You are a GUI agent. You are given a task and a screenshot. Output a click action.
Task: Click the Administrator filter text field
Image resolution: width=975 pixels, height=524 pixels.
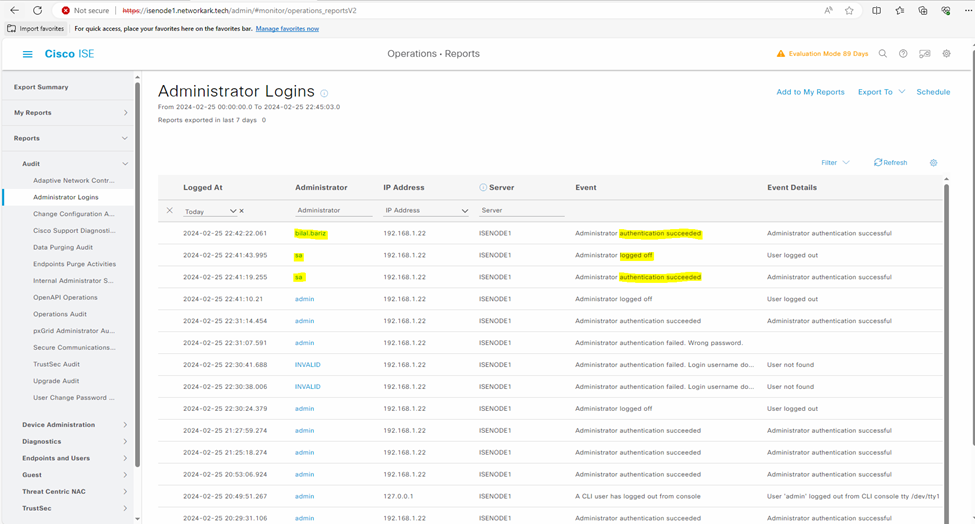pyautogui.click(x=333, y=211)
